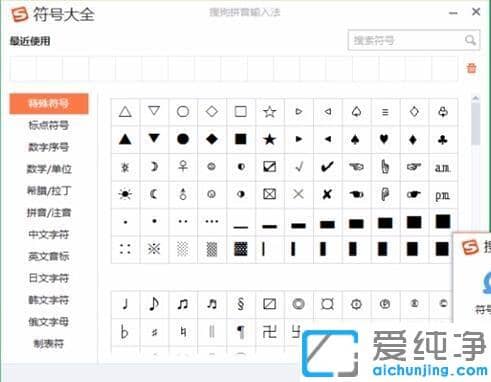Select the 俄文字母 category
Screen dimensions: 491x382
[49, 322]
